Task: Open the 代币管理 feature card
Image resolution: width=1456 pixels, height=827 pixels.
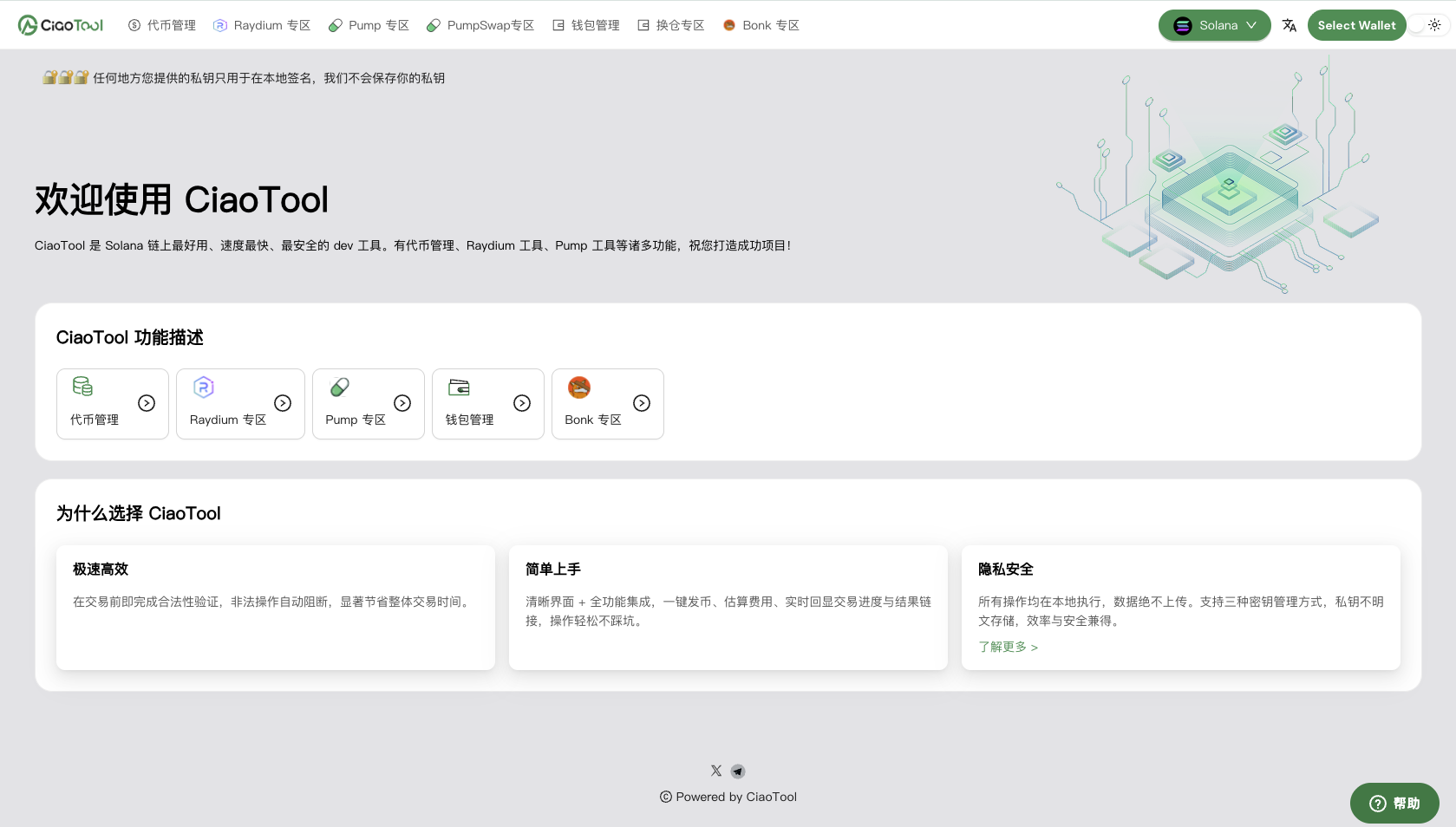Action: pyautogui.click(x=113, y=404)
